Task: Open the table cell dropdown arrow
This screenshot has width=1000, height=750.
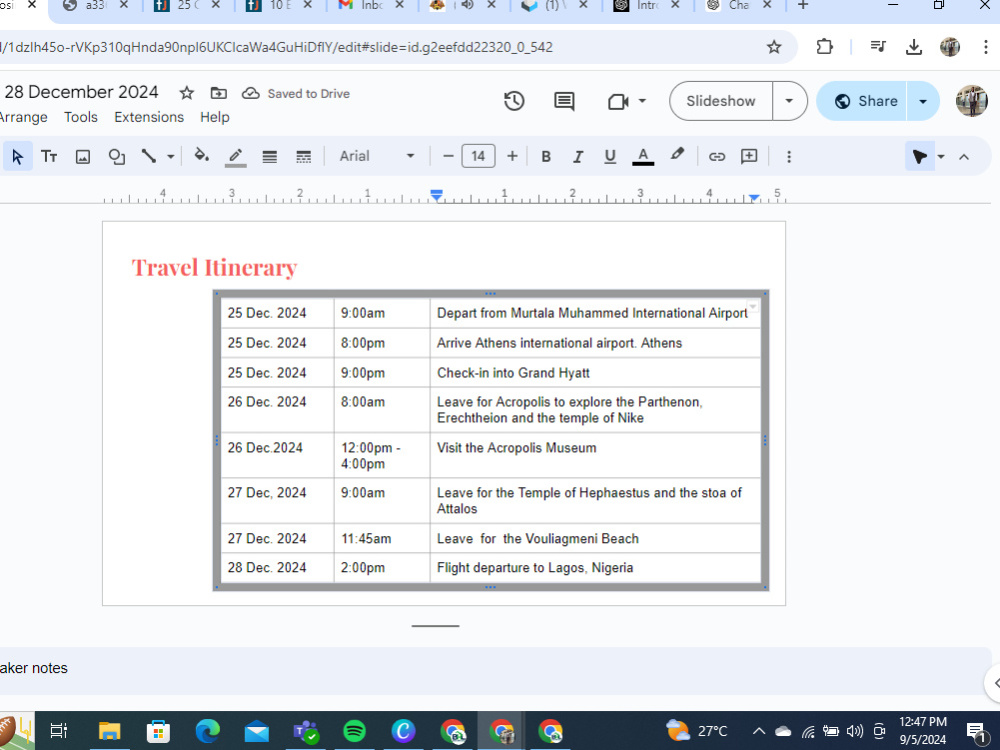Action: point(753,307)
